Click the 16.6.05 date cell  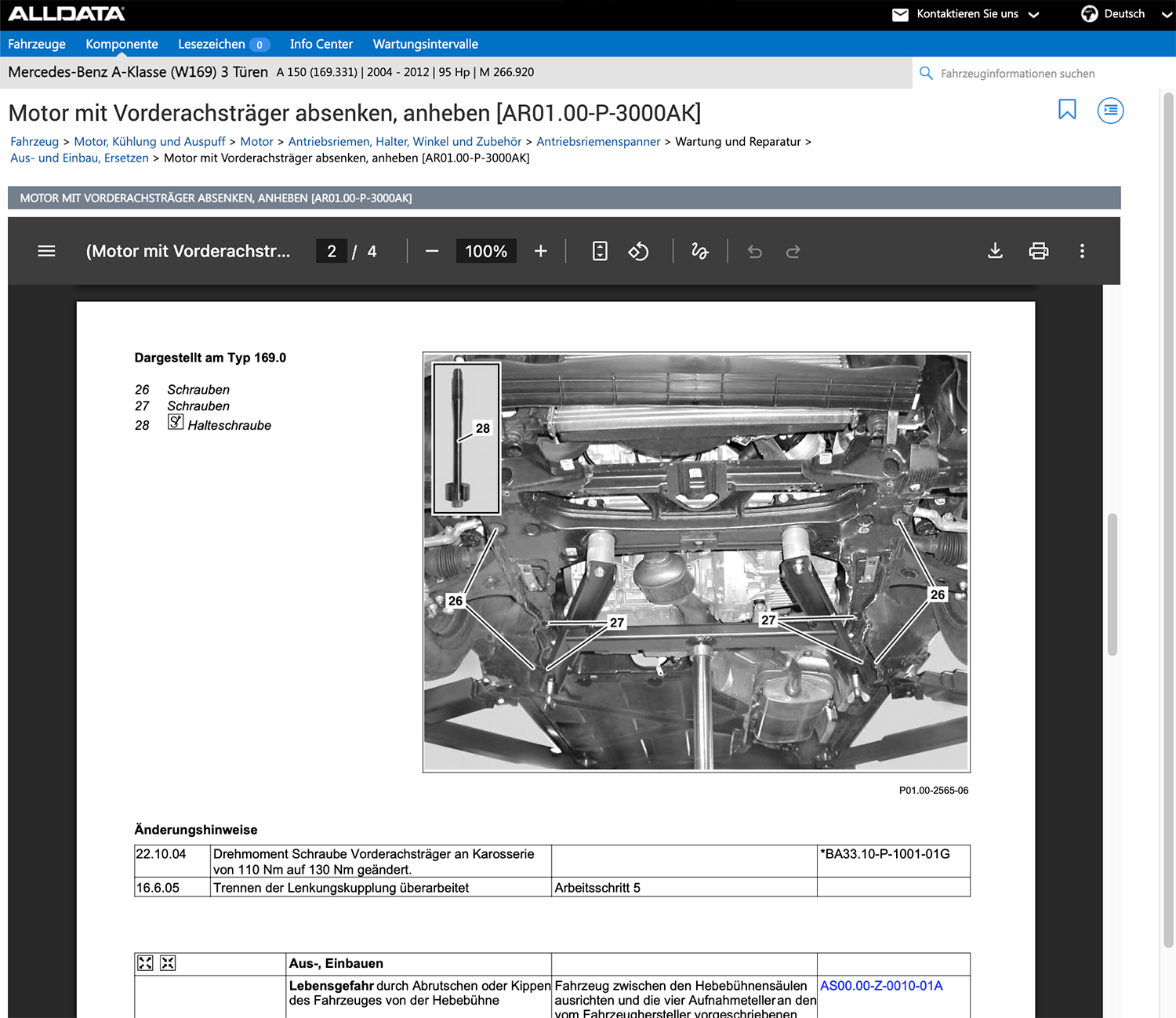tap(172, 887)
